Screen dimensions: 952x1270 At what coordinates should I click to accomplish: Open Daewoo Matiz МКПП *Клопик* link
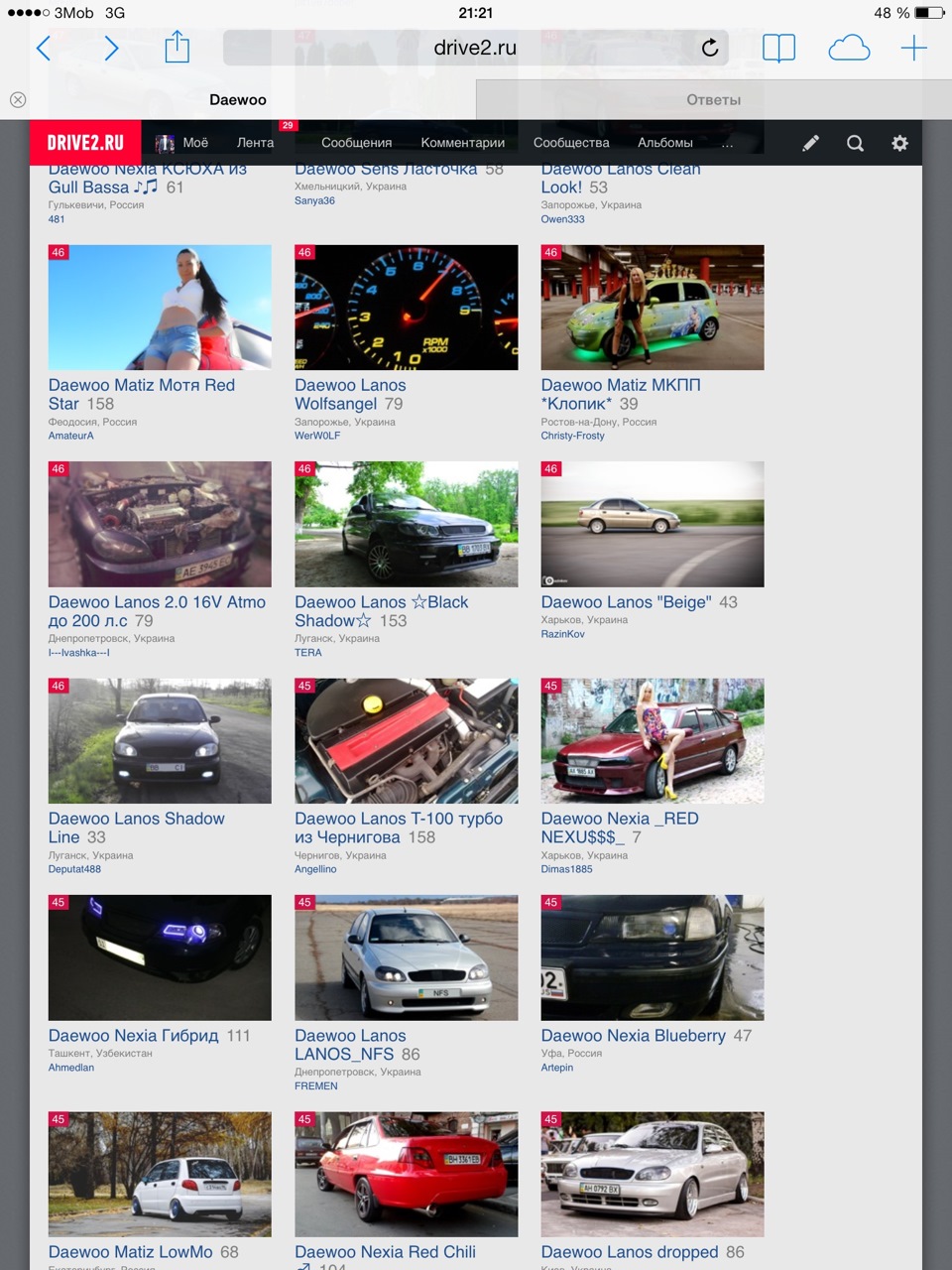pos(621,394)
